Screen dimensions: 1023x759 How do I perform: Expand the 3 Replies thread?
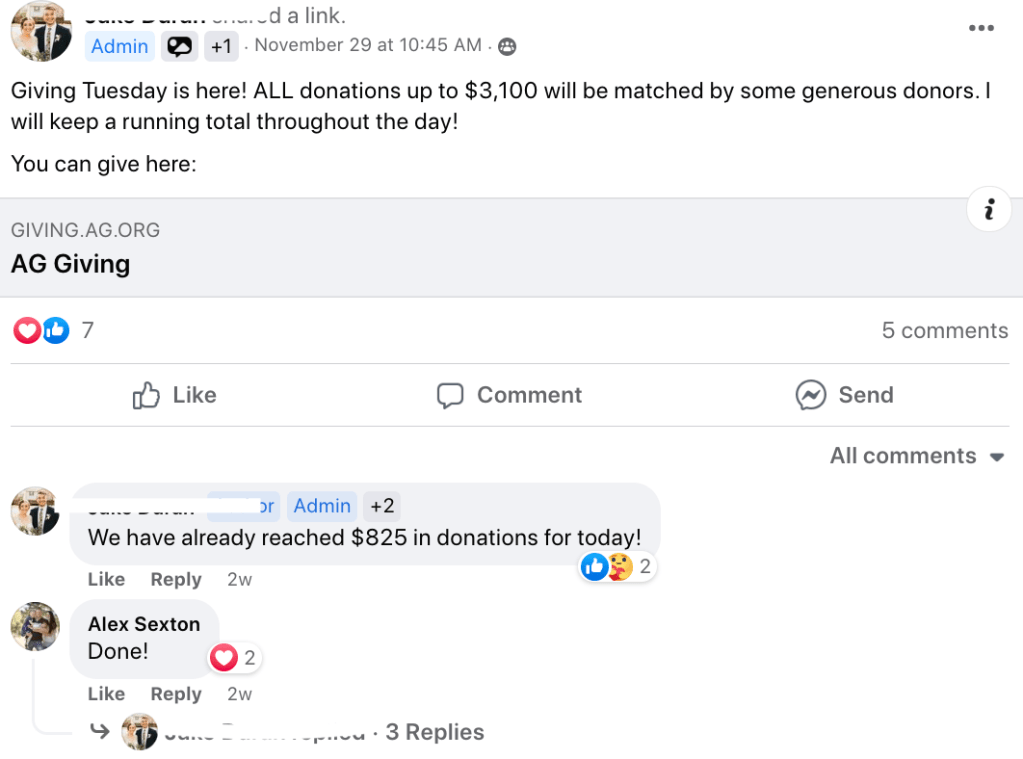(x=434, y=732)
